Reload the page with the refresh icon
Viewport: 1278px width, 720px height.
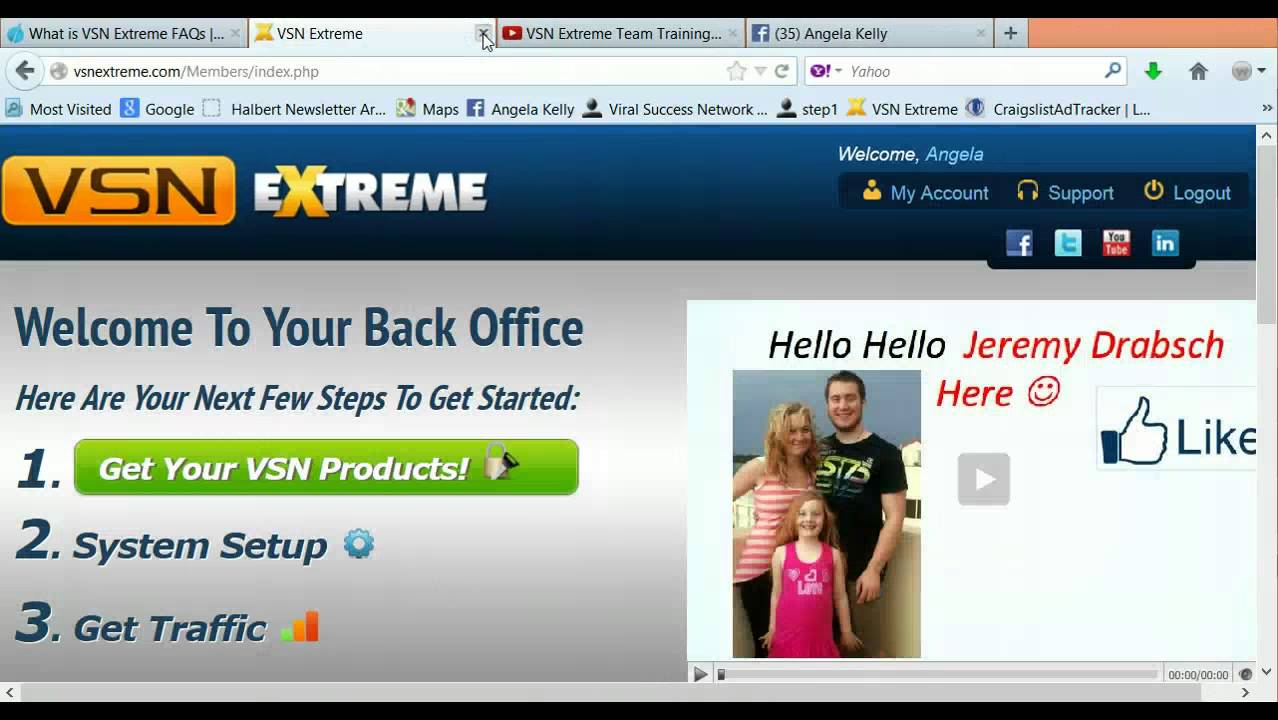[782, 71]
